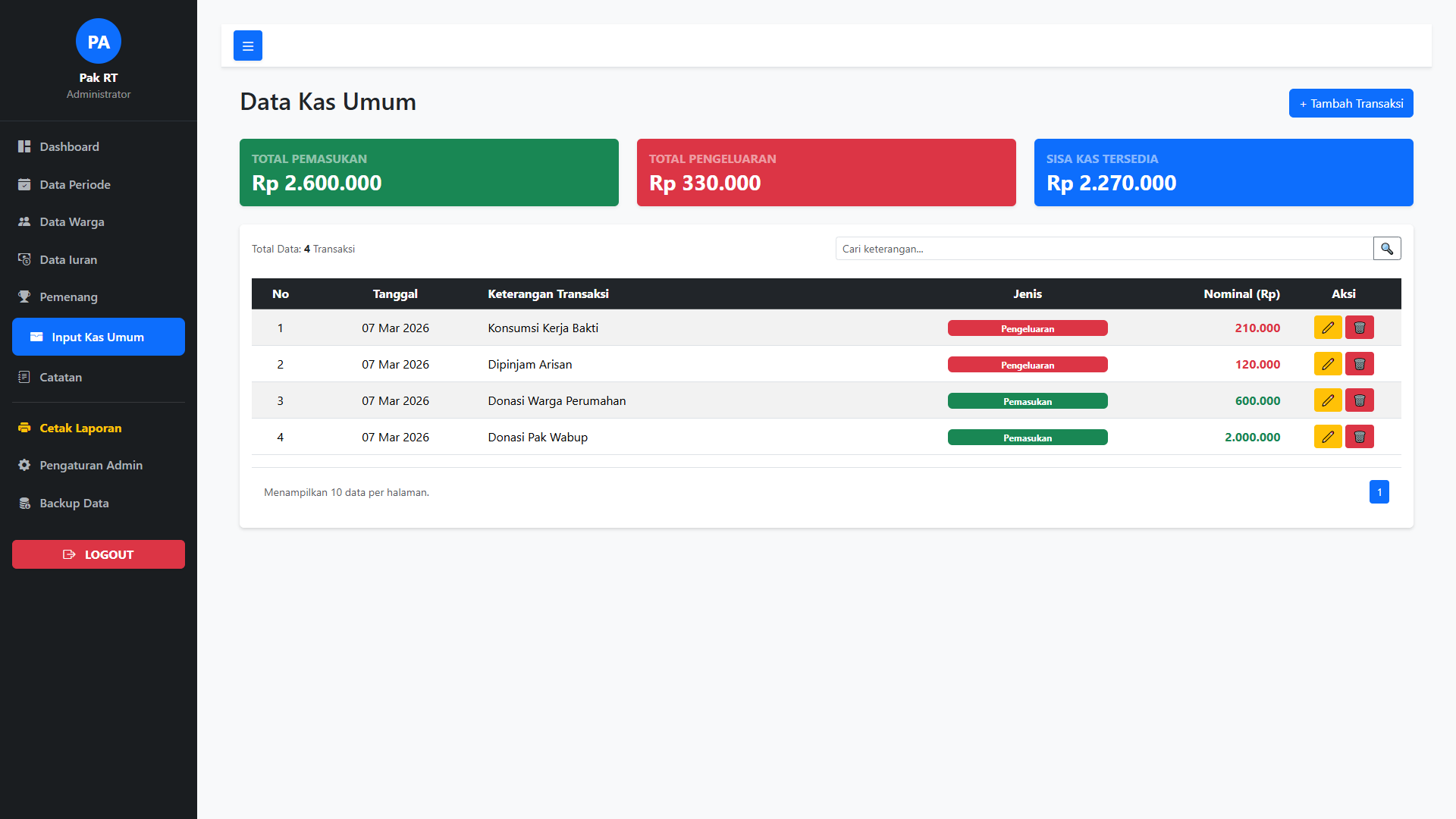Select pagination page 1 button
Viewport: 1456px width, 819px height.
tap(1379, 492)
